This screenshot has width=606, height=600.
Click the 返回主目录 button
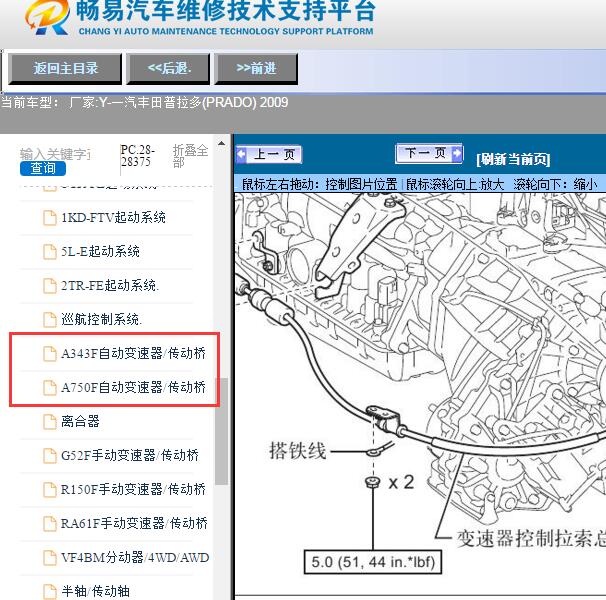66,68
